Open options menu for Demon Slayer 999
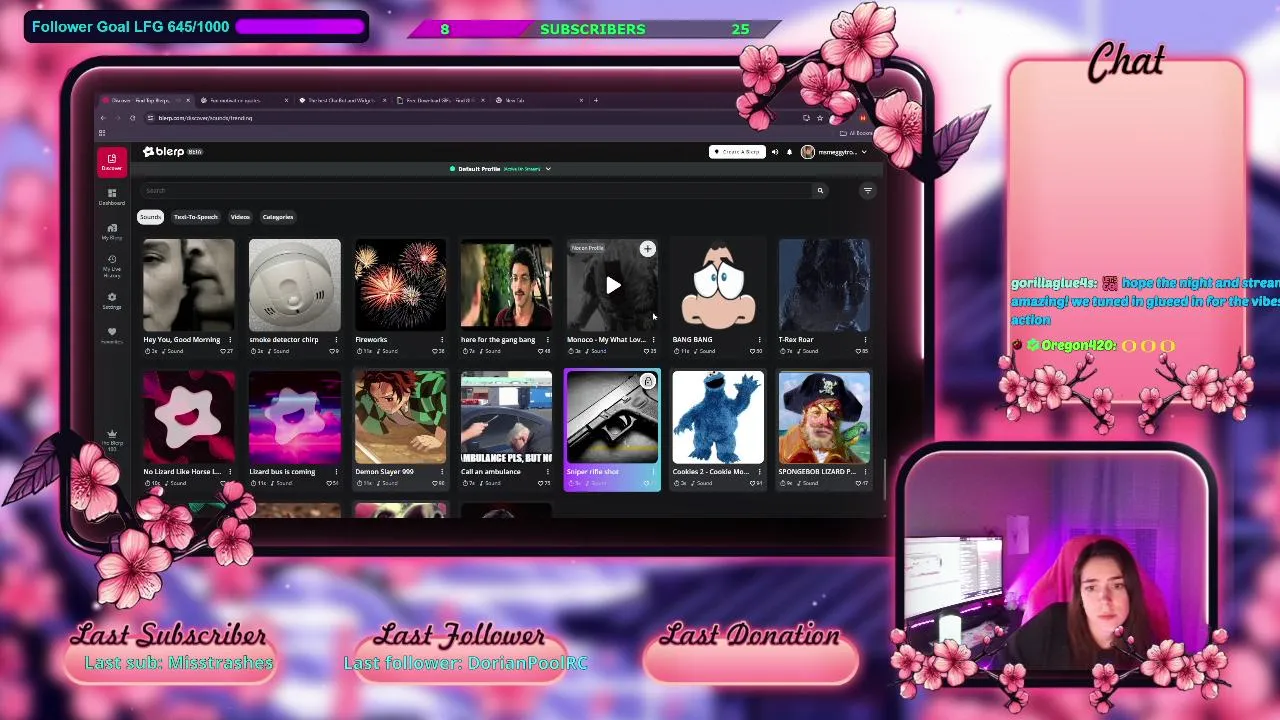Screen dimensions: 1280x720 [442, 472]
